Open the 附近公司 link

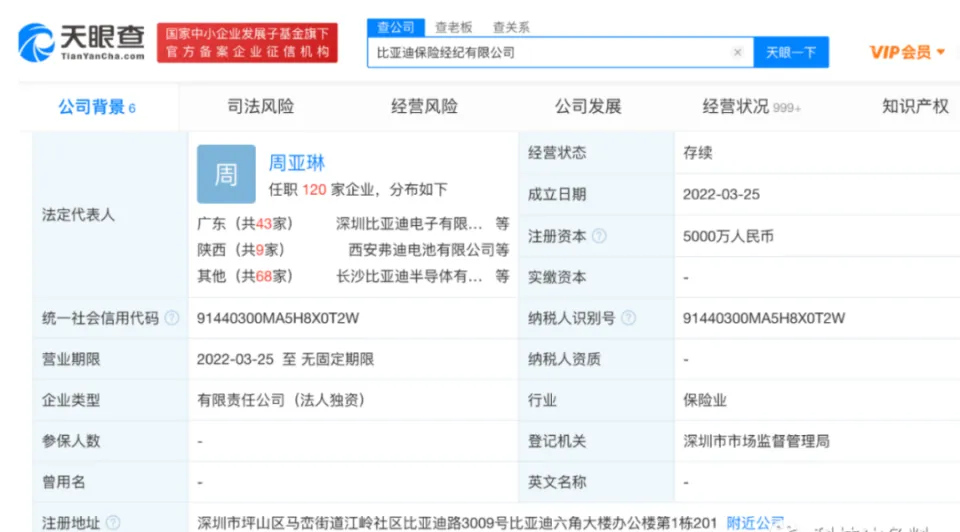coord(754,522)
